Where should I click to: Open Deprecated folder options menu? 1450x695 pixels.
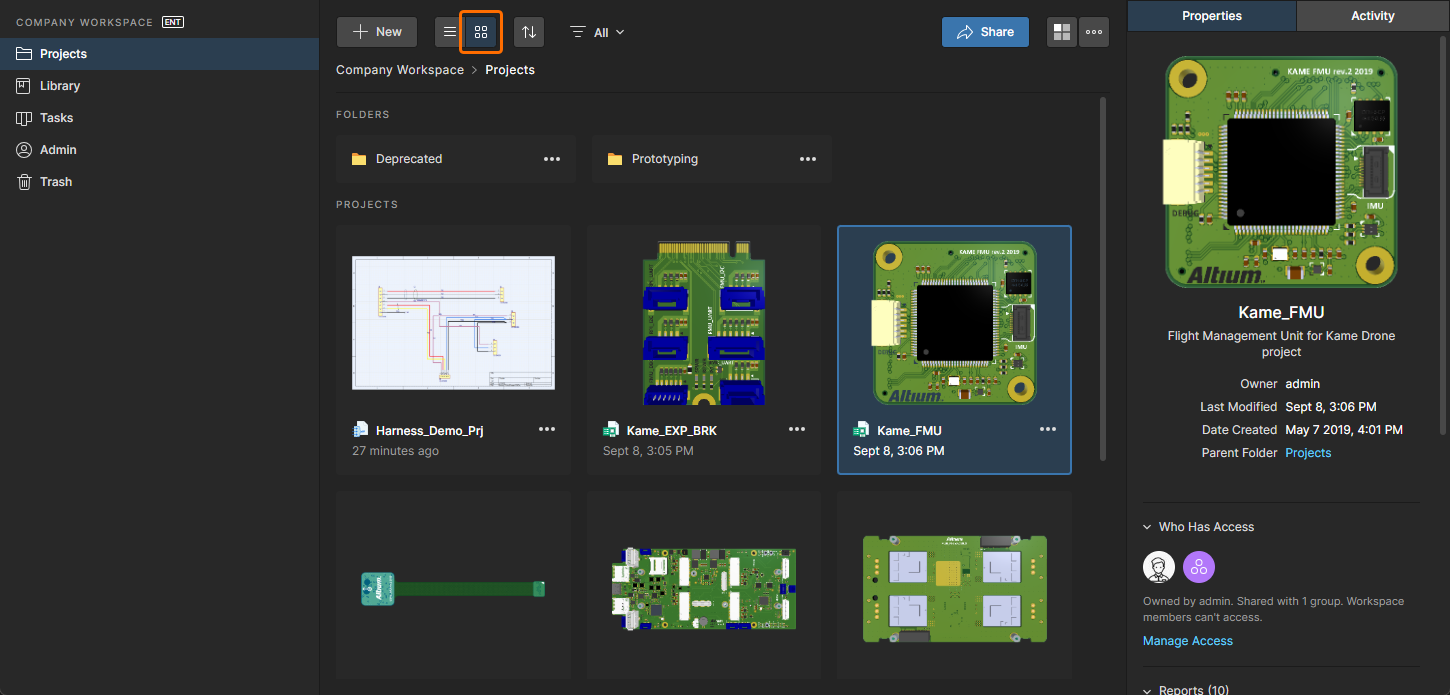coord(552,159)
